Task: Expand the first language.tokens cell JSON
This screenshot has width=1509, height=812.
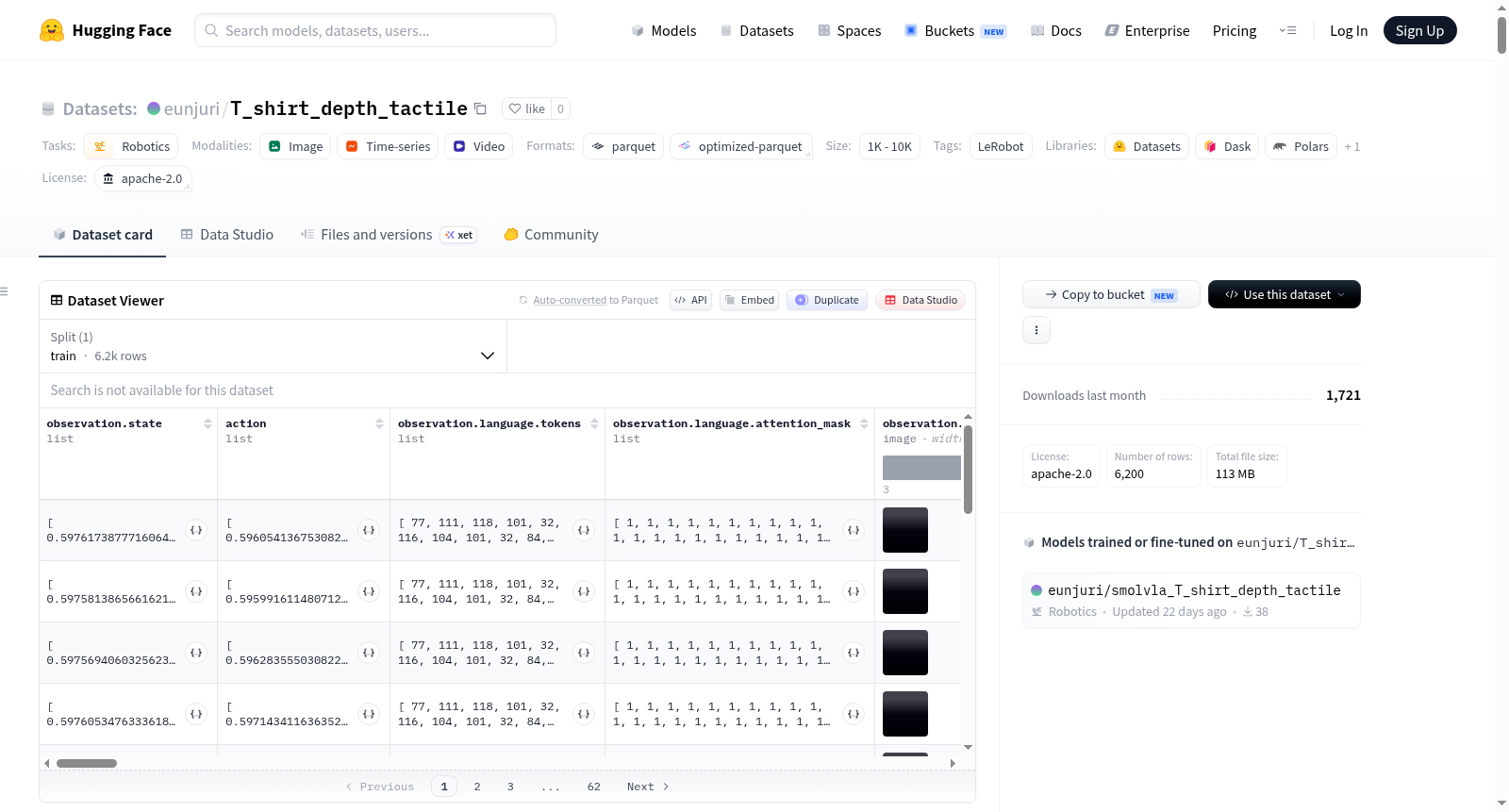Action: click(x=584, y=530)
